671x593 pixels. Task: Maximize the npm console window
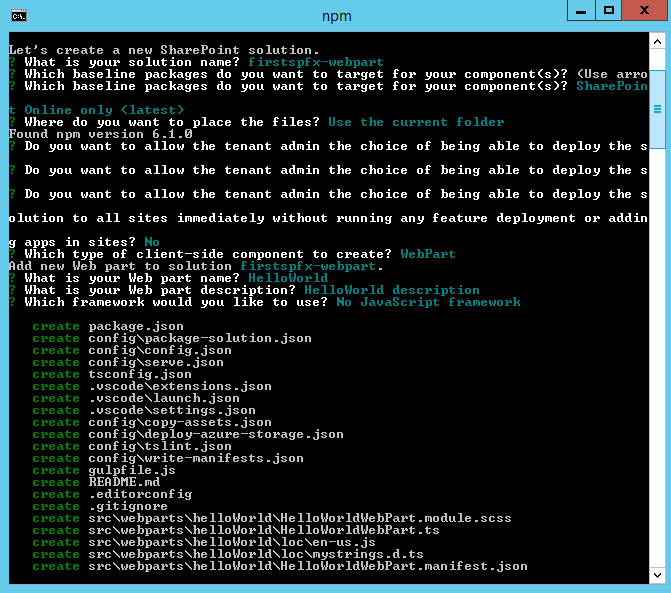tap(609, 11)
